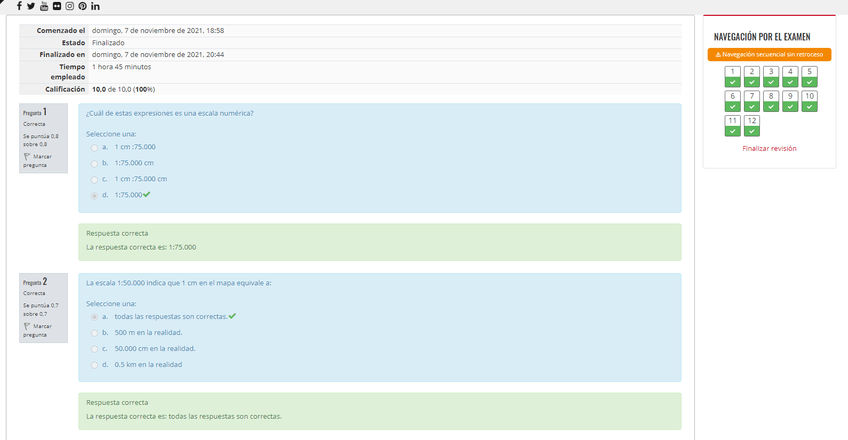Image resolution: width=848 pixels, height=440 pixels.
Task: Click the time spent '1 hora 45 minutos'
Action: pyautogui.click(x=121, y=67)
